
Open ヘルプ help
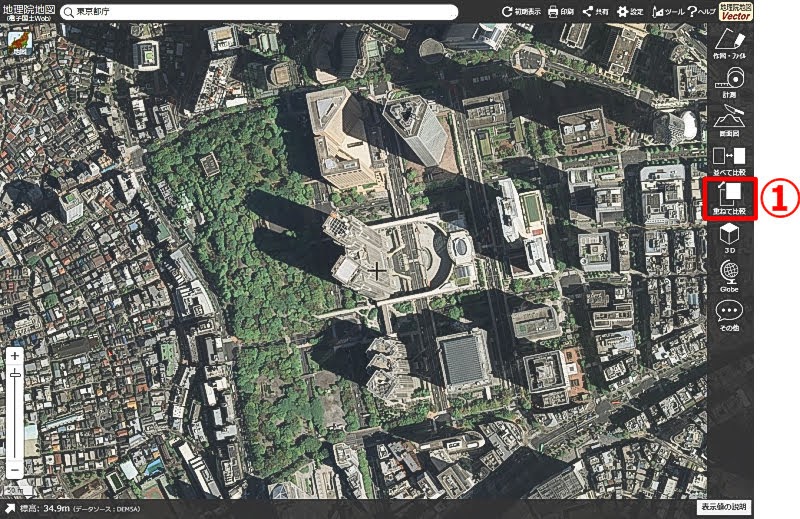pos(702,11)
